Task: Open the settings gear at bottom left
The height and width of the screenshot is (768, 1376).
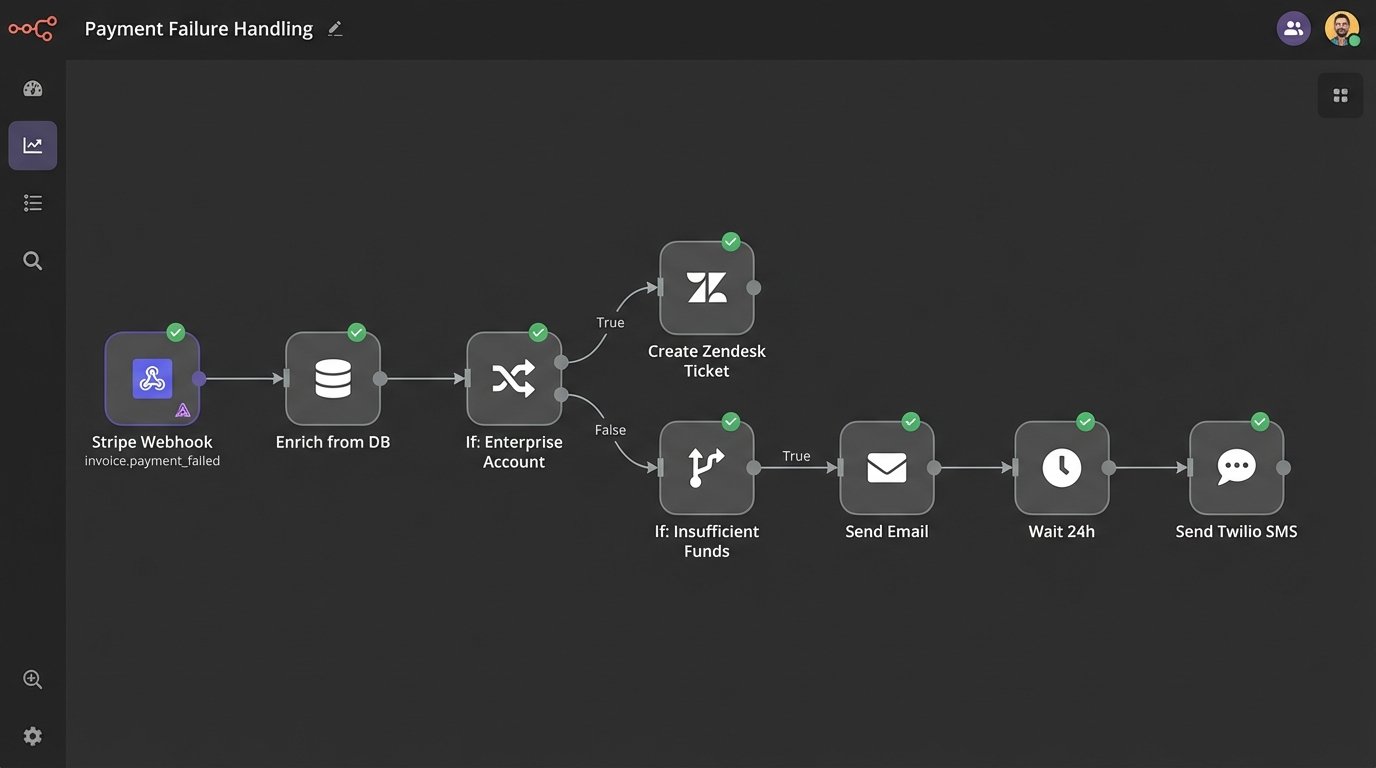Action: tap(32, 735)
